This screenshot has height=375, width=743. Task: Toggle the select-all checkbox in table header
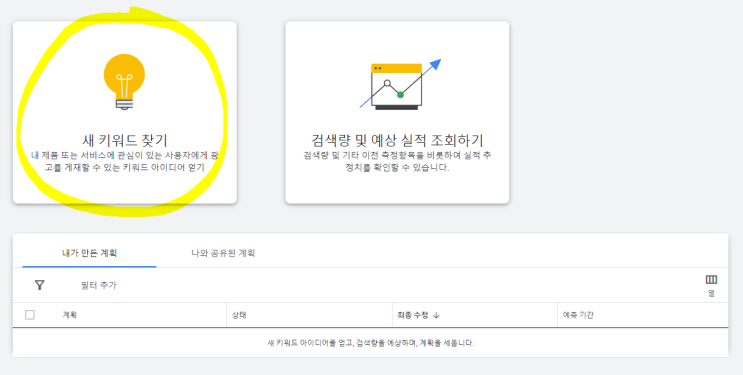click(30, 315)
